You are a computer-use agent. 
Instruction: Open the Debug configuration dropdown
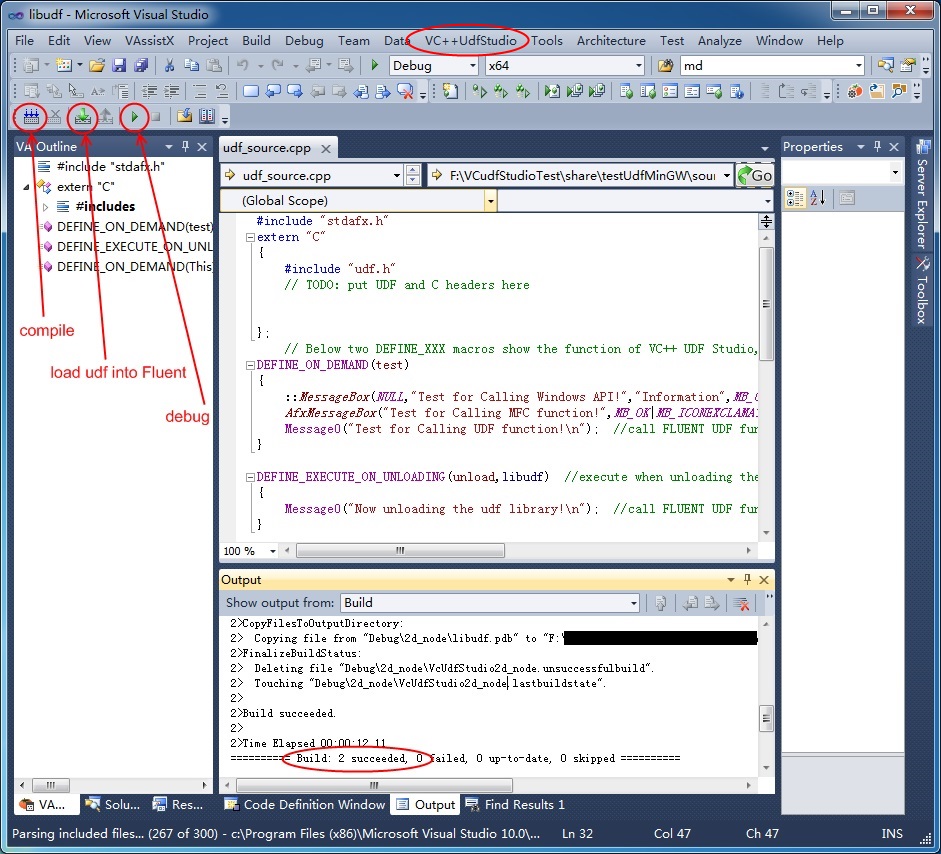tap(472, 66)
